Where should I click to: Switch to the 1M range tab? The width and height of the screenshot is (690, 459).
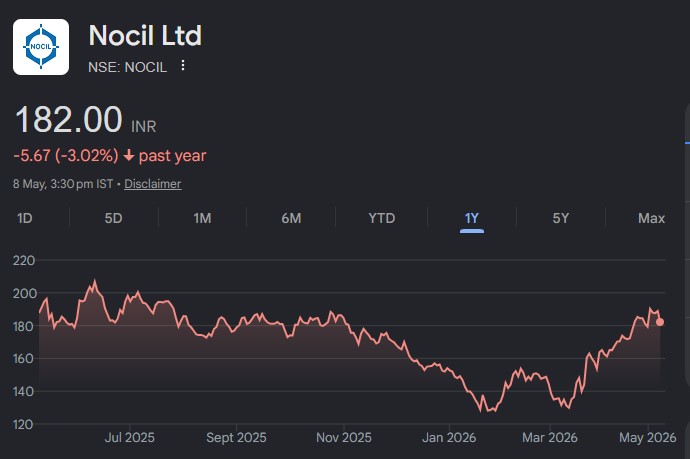[x=202, y=218]
